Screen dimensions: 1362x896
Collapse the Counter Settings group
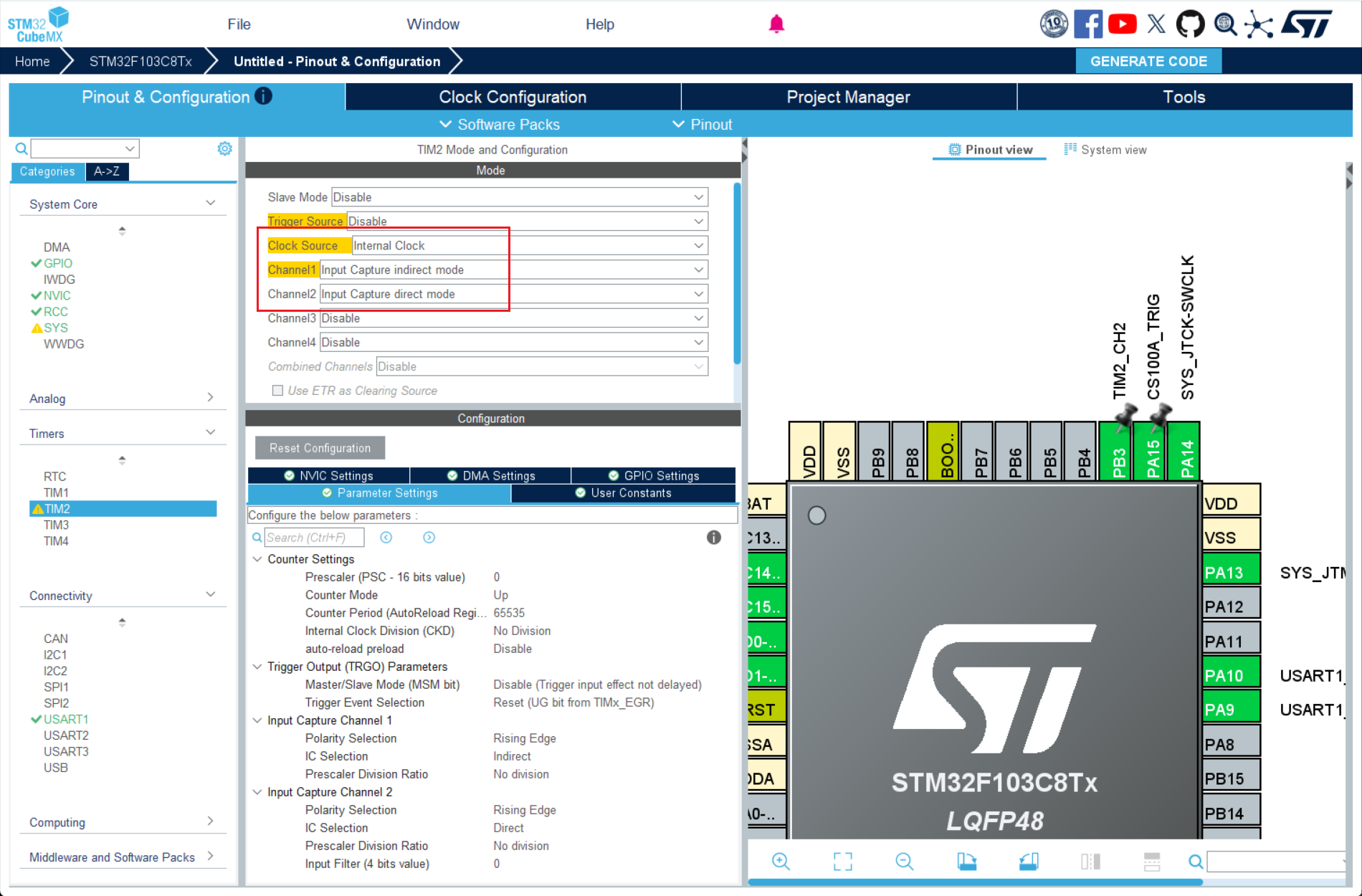point(257,559)
